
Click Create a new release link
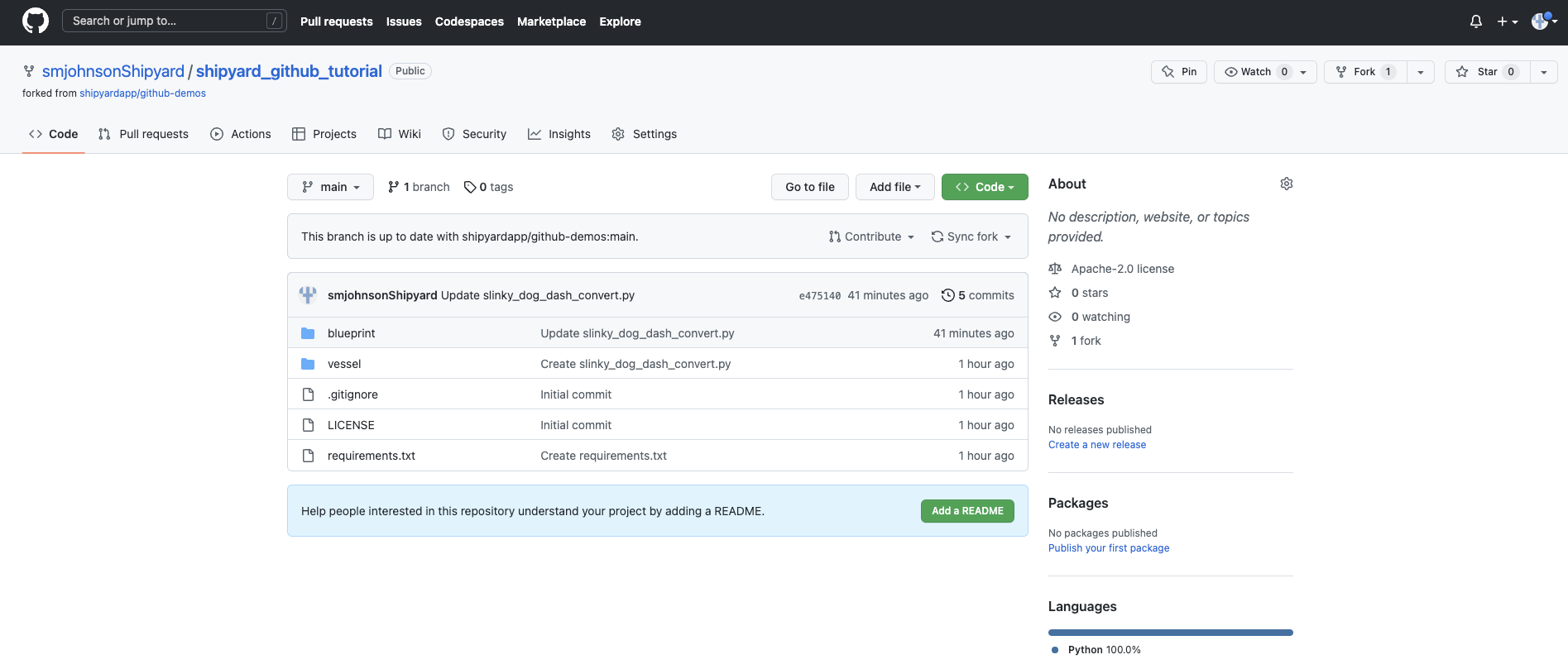[x=1097, y=445]
